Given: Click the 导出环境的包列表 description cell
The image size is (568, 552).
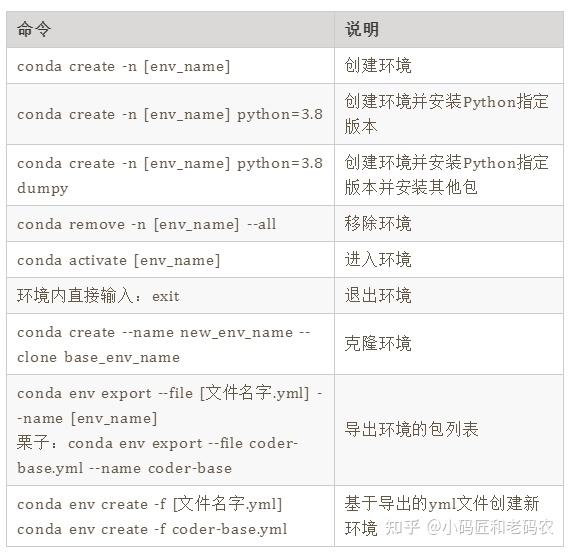Looking at the screenshot, I should coord(449,430).
